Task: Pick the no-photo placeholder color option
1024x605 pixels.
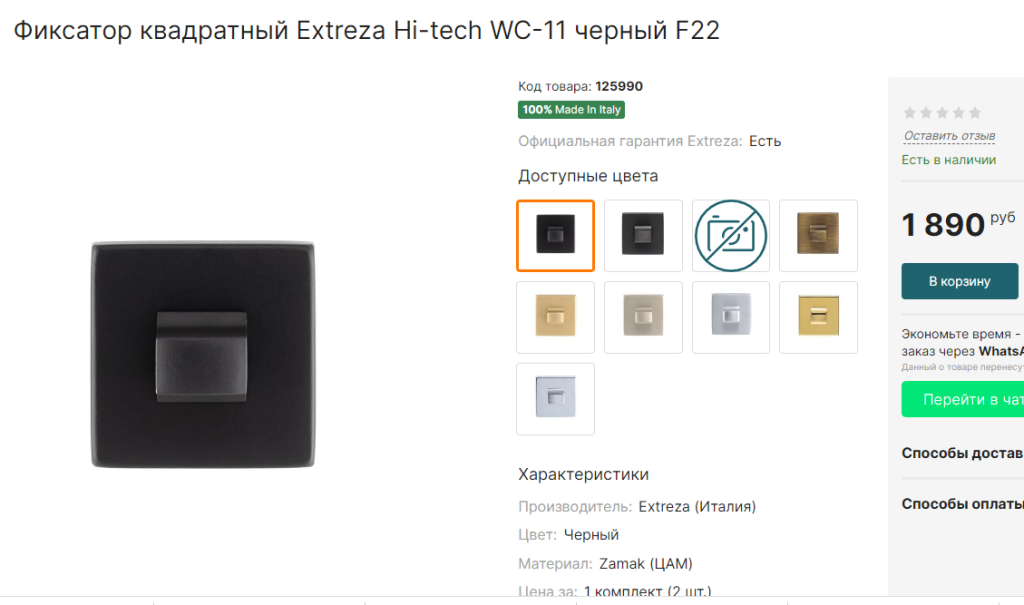Action: (x=731, y=235)
